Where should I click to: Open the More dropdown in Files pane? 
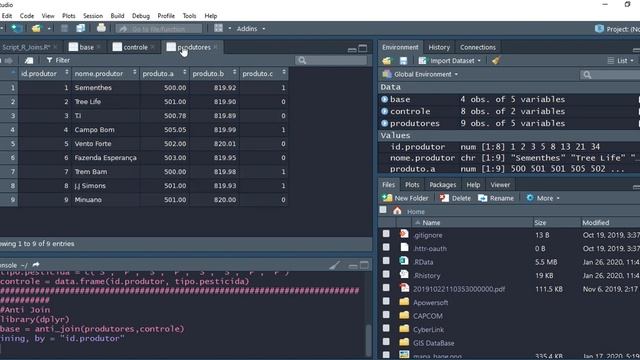(543, 198)
